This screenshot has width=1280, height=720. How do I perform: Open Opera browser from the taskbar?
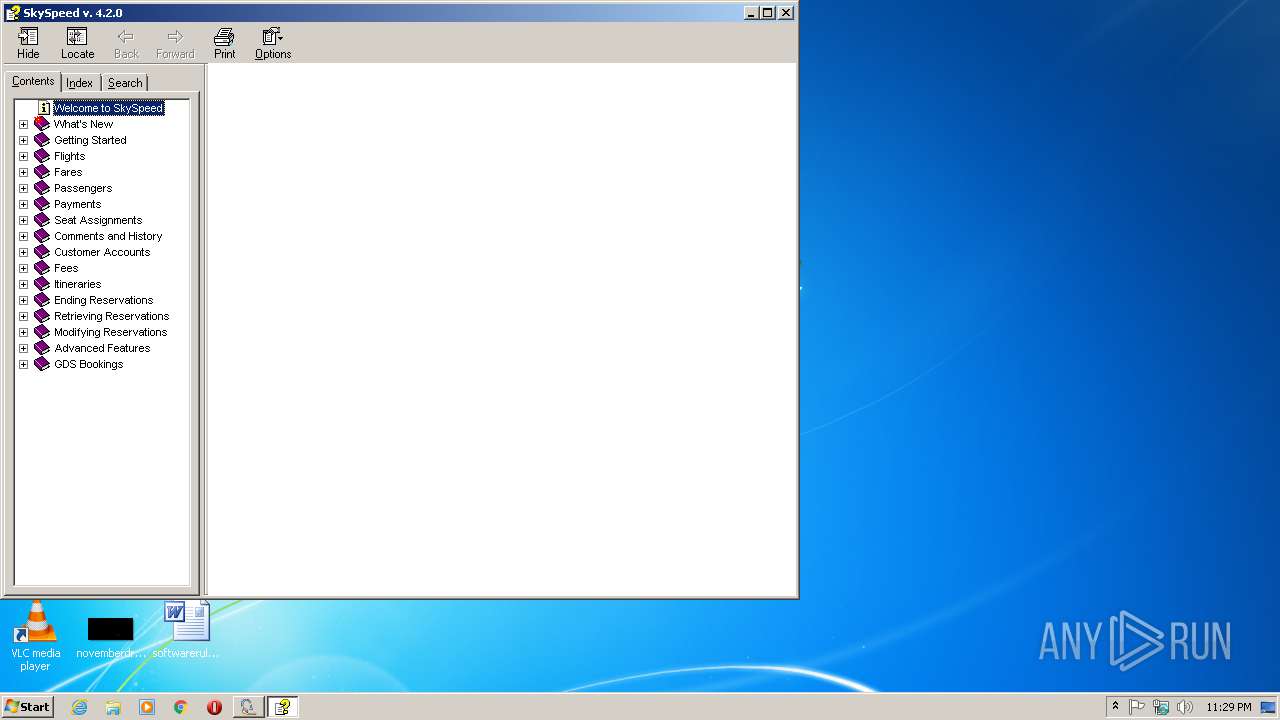[x=214, y=707]
